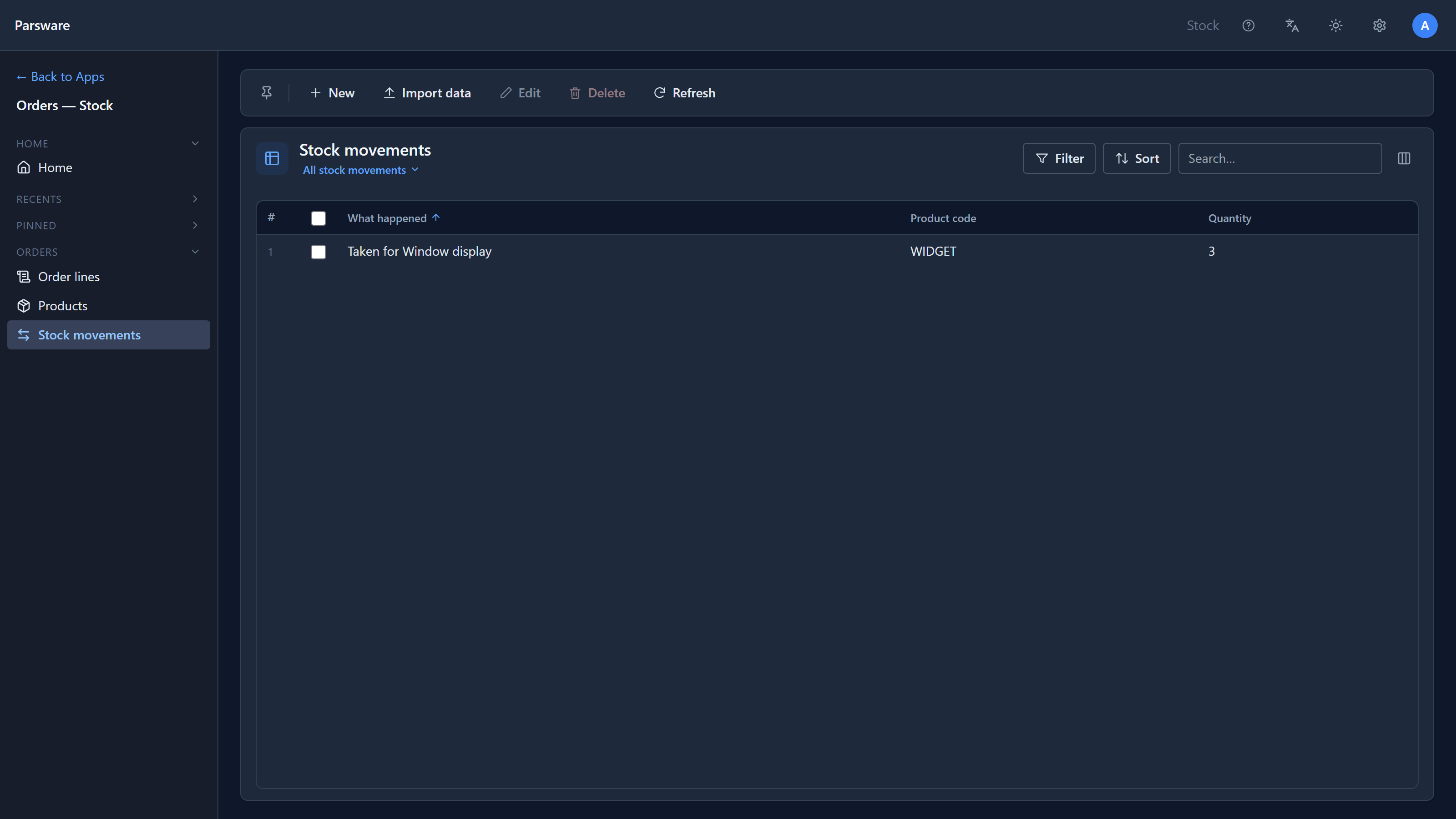Image resolution: width=1456 pixels, height=819 pixels.
Task: Click the Stock label in the top bar
Action: 1203,25
